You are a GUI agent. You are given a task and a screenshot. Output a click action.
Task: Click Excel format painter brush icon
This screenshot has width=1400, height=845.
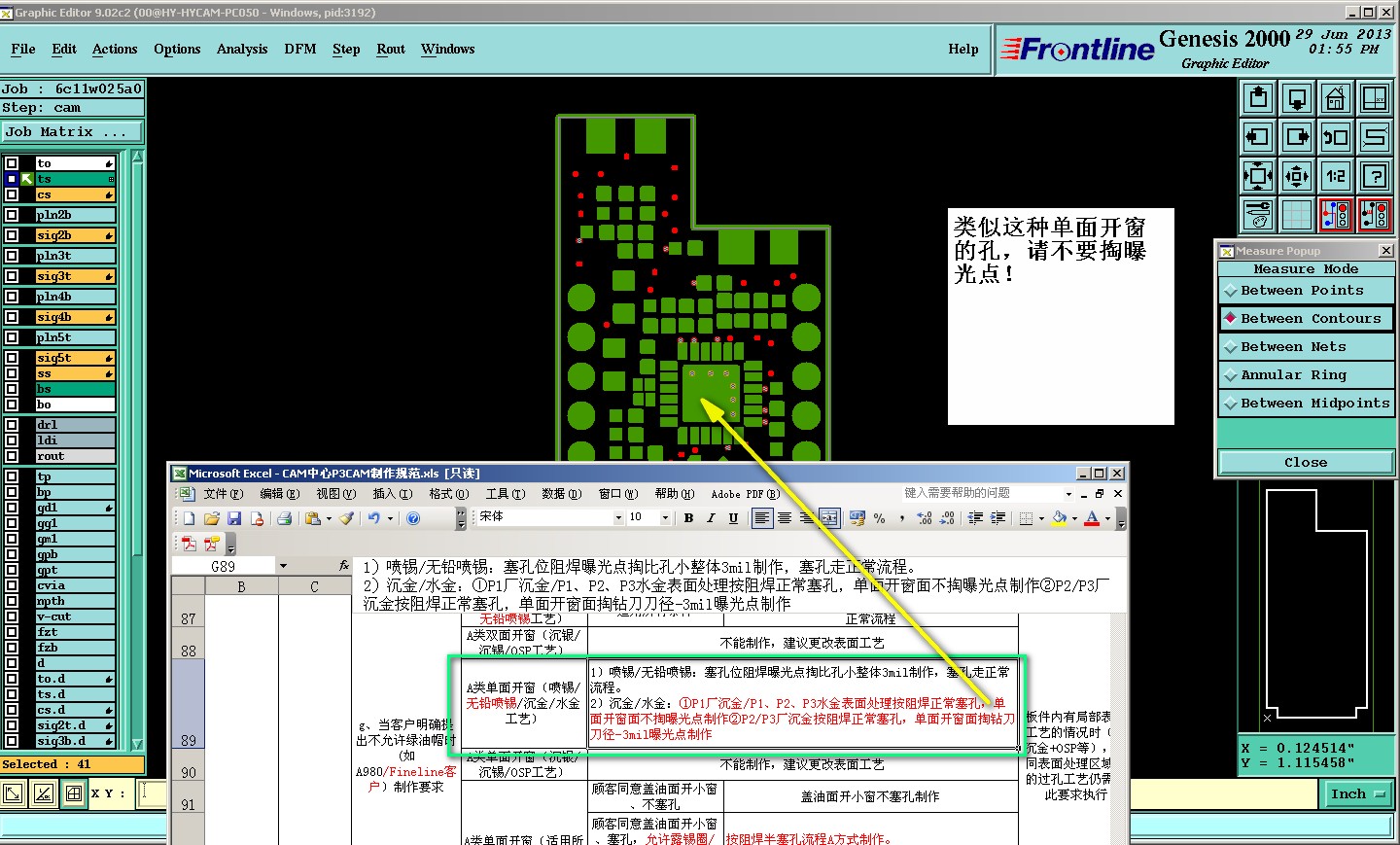click(x=347, y=518)
